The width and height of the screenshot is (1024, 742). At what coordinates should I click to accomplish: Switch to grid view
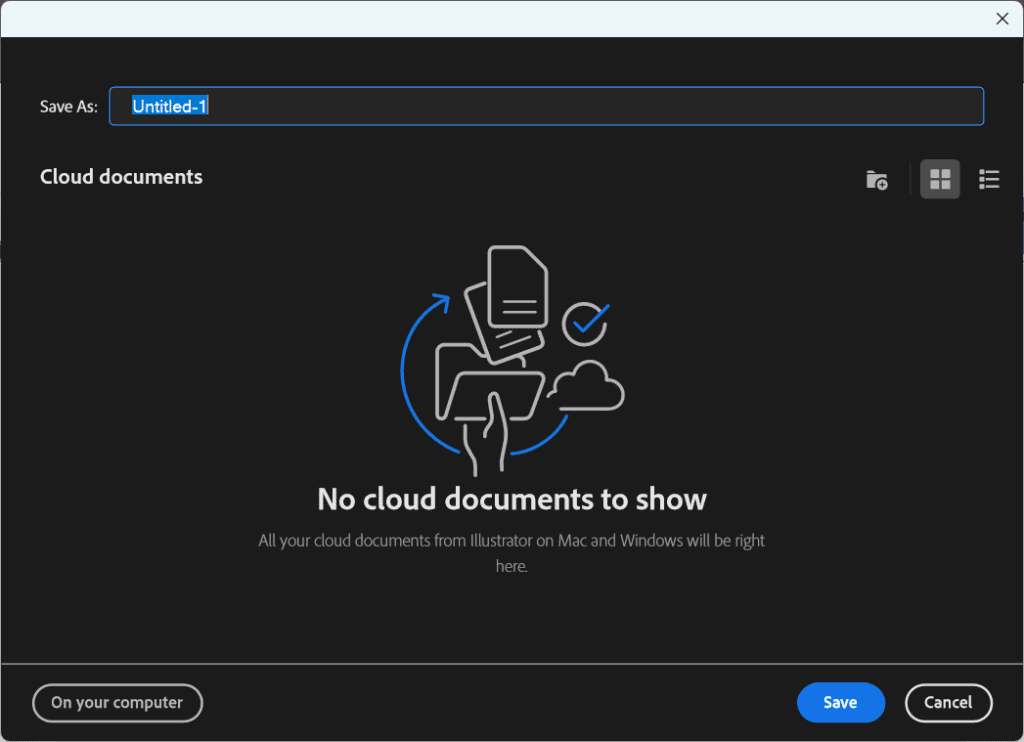pos(940,180)
